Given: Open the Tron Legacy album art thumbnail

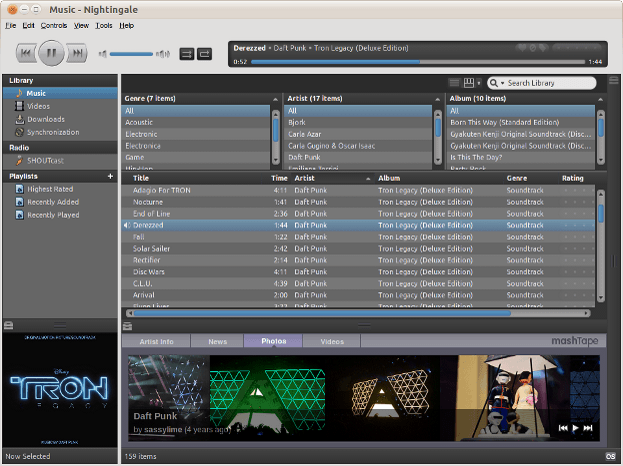Looking at the screenshot, I should tap(60, 390).
